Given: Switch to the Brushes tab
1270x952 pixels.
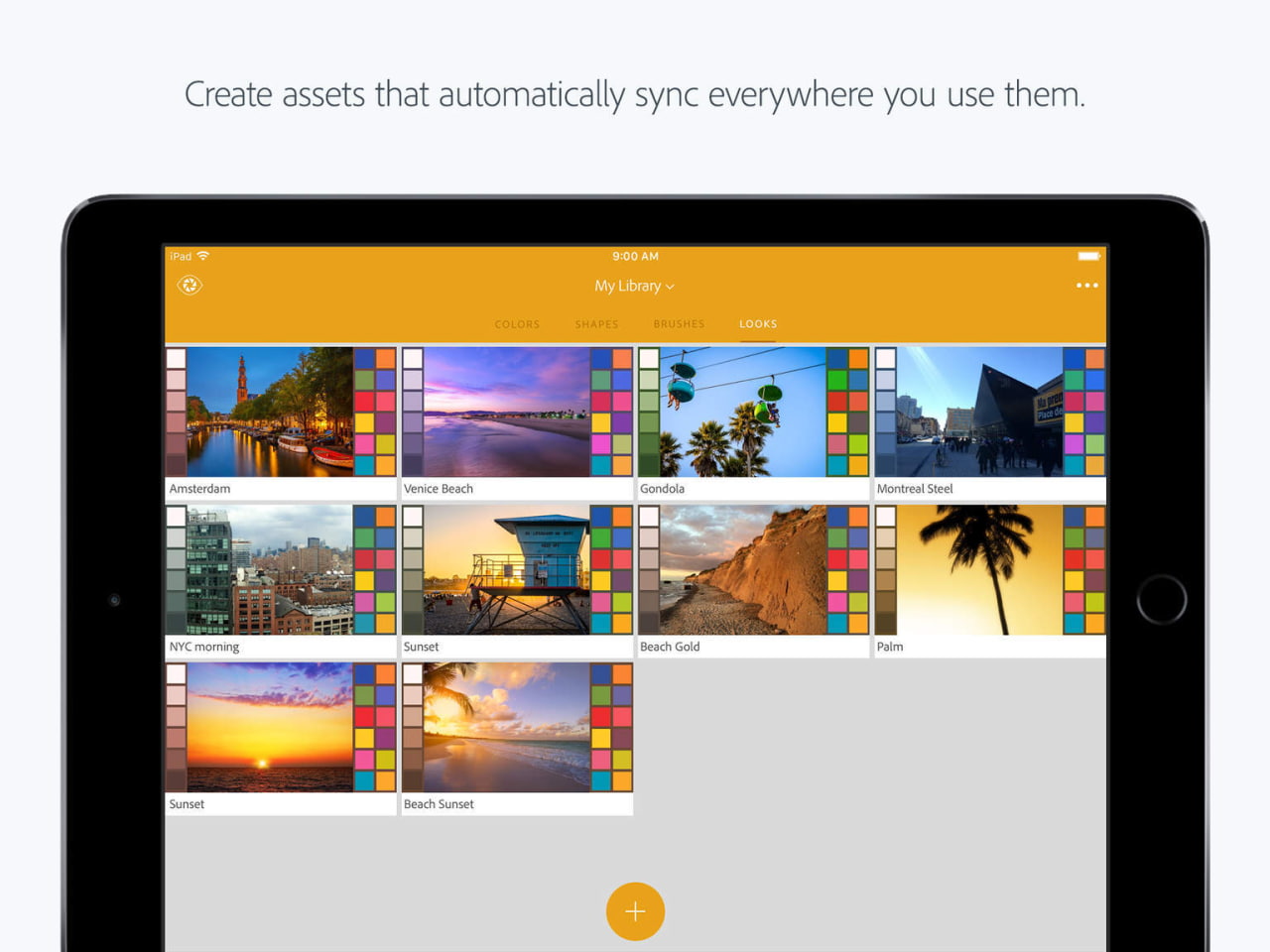Looking at the screenshot, I should [679, 324].
